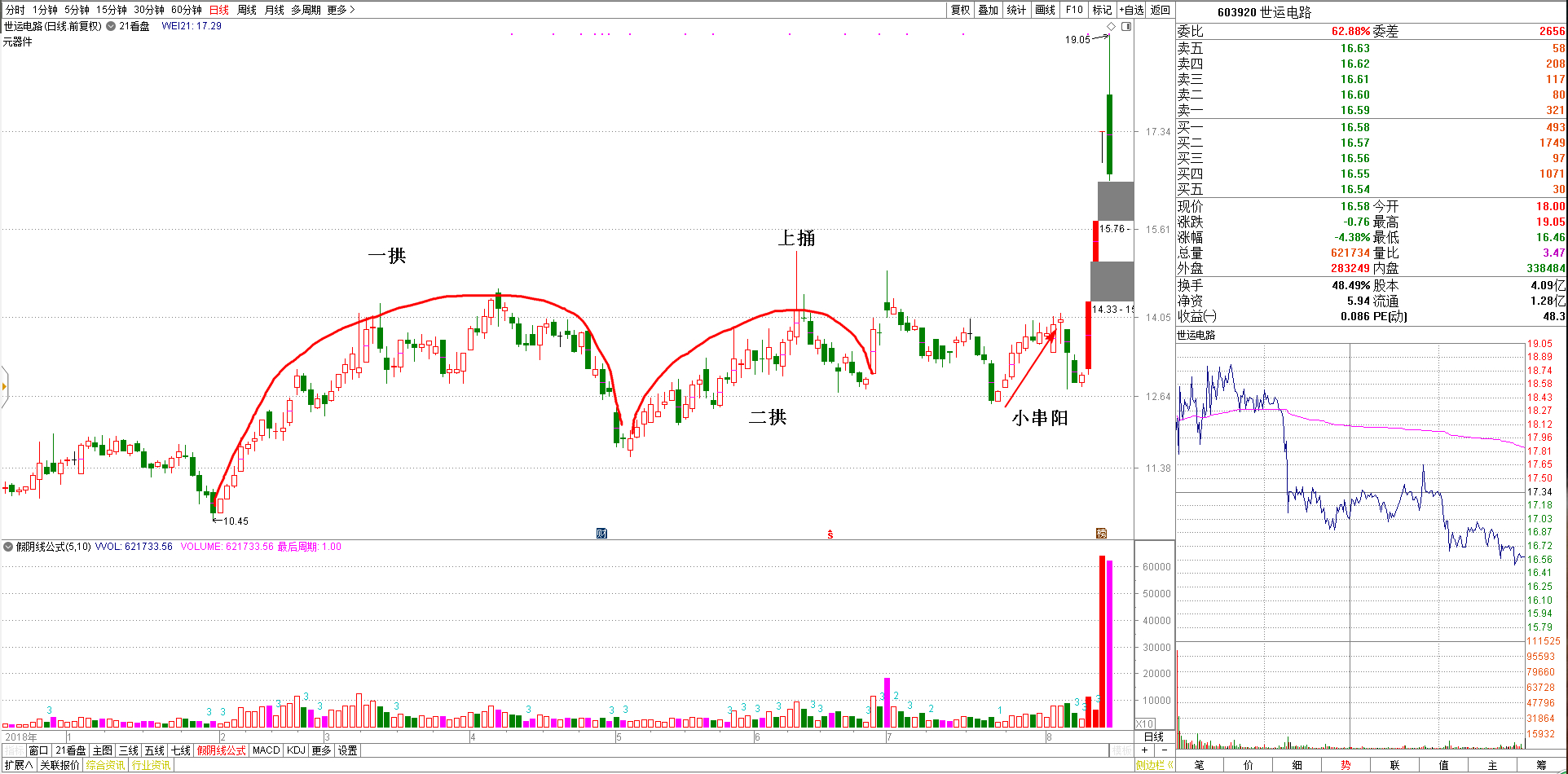Click the orange 榜 marker below the chart

1101,534
